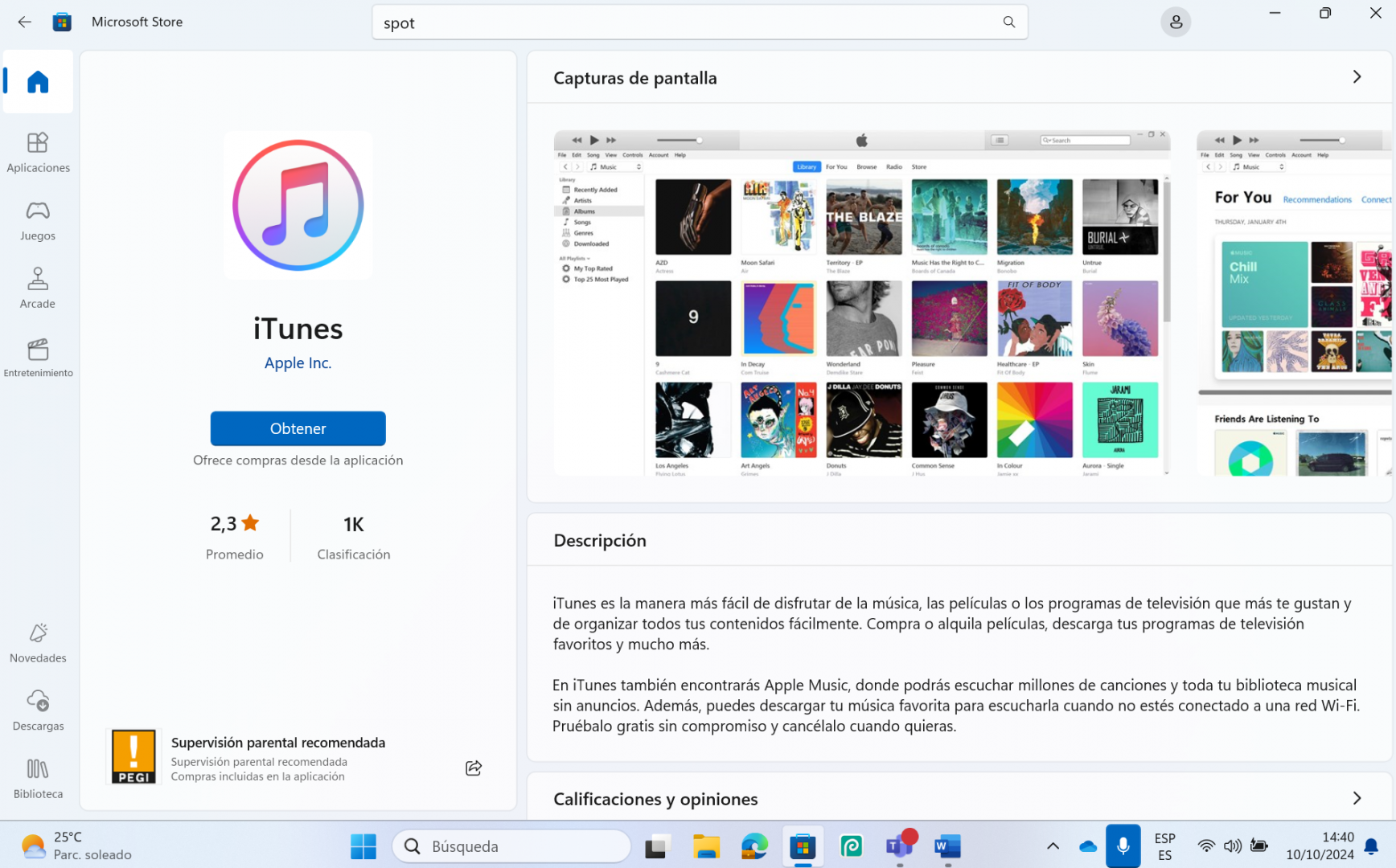
Task: Open Arcade section
Action: click(38, 289)
